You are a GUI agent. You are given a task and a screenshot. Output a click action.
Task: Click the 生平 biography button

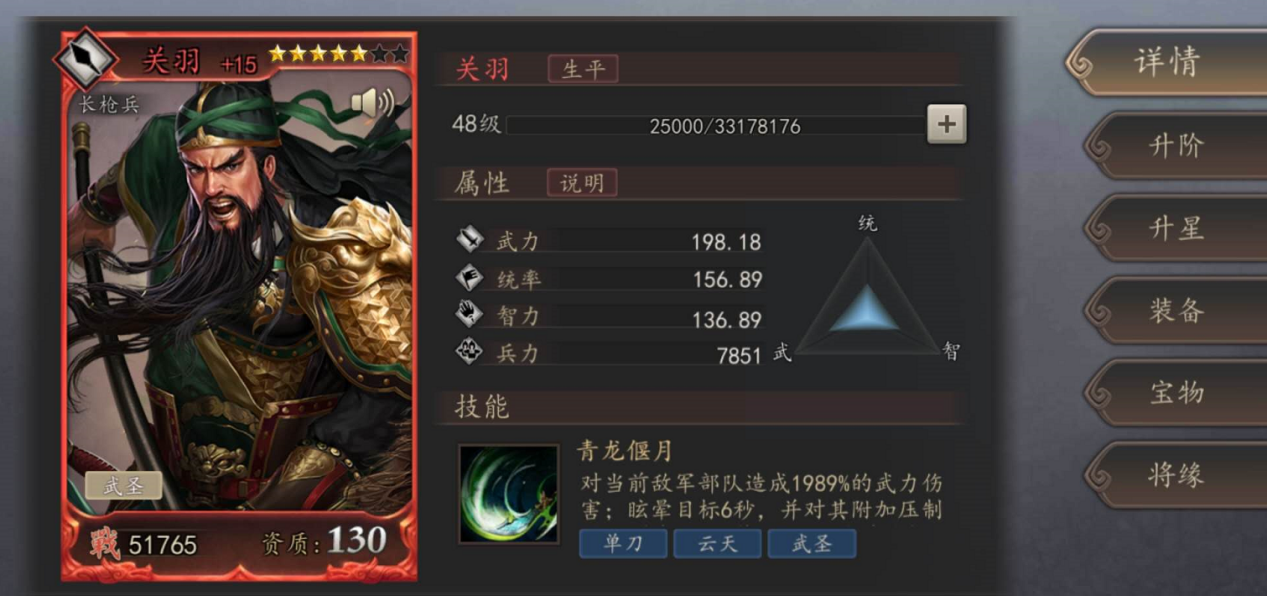583,69
